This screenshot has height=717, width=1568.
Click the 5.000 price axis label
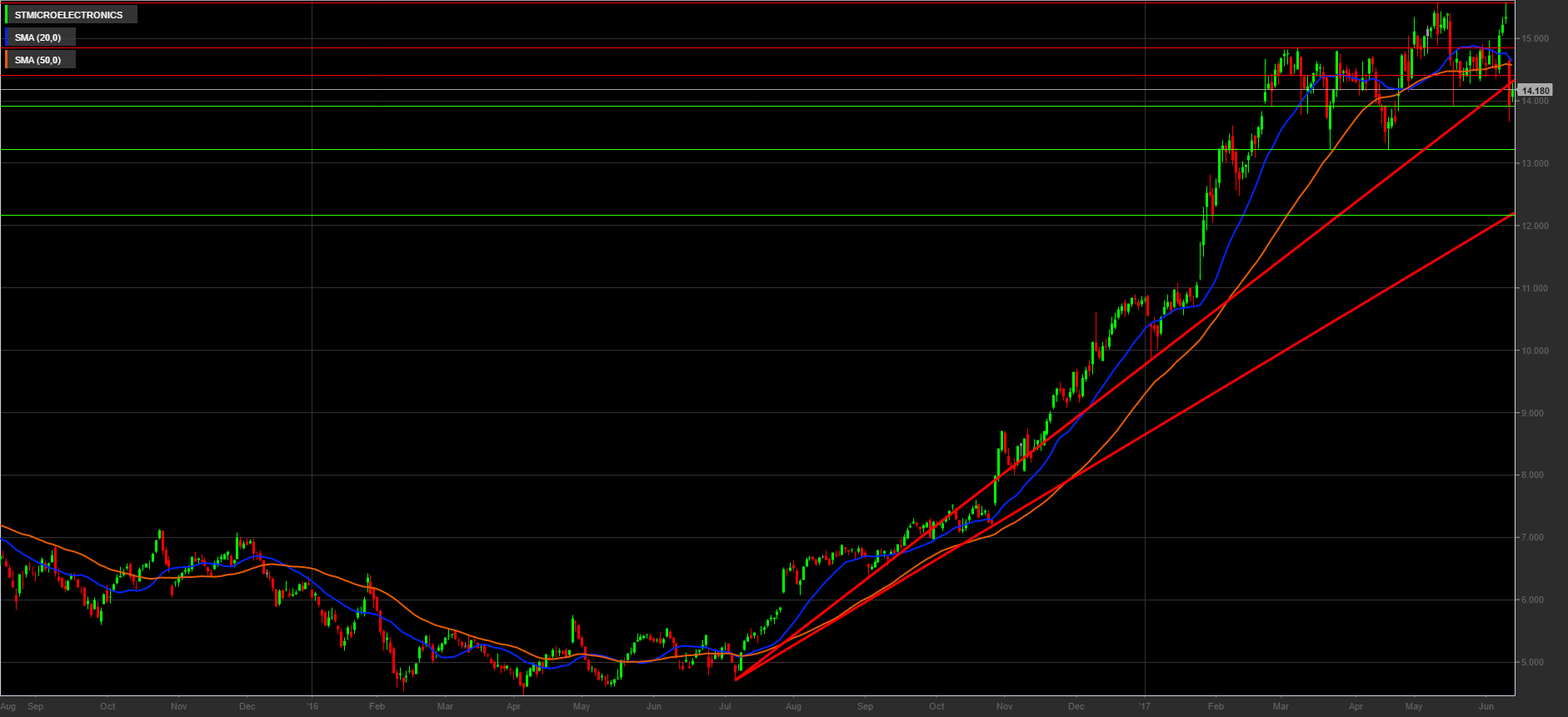1535,663
